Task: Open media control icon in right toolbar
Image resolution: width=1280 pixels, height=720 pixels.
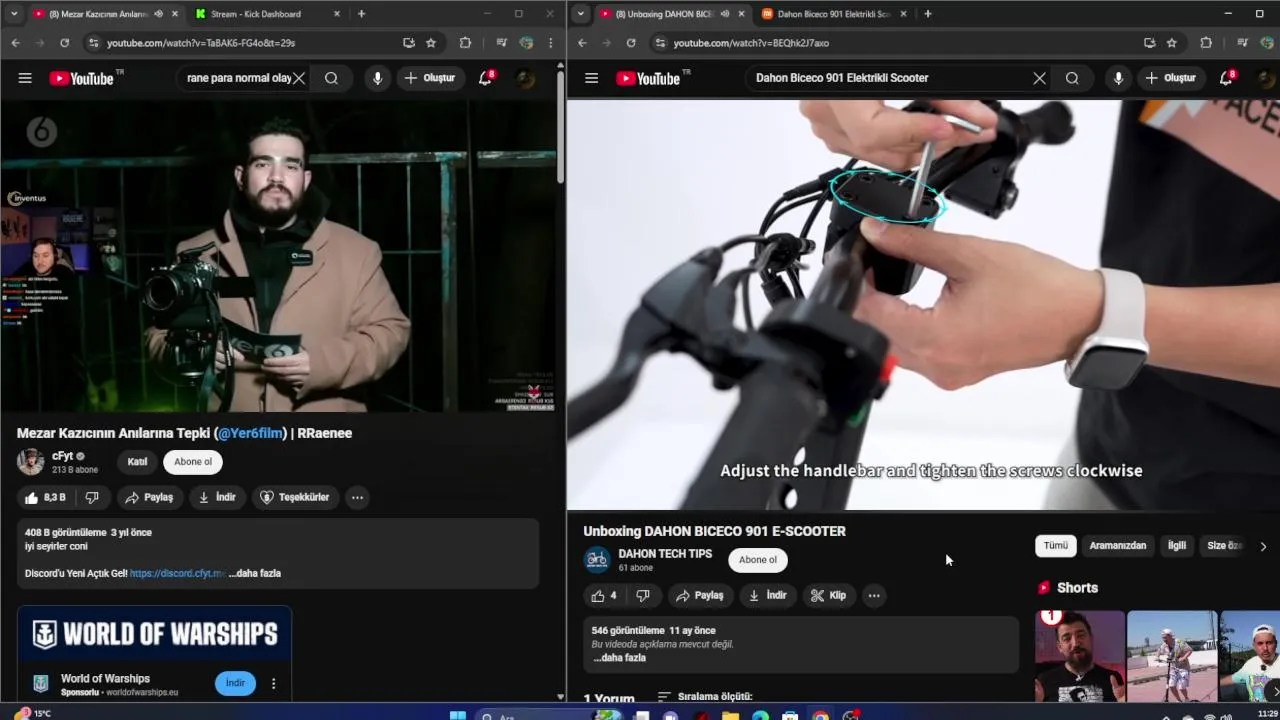Action: [x=1242, y=43]
